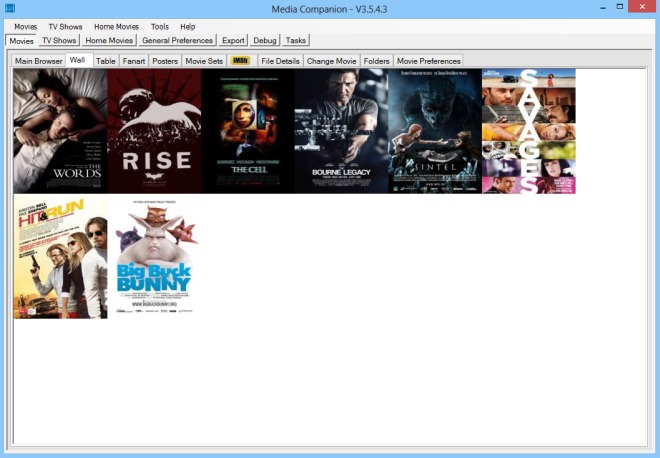660x458 pixels.
Task: Open the Movie Preferences tab
Action: coord(428,61)
